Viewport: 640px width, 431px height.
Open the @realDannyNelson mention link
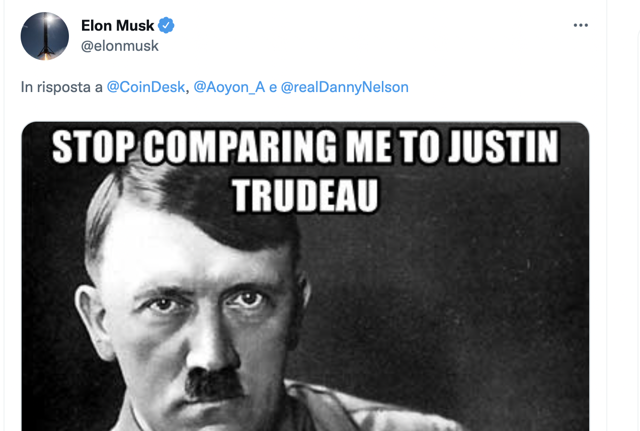tap(344, 87)
